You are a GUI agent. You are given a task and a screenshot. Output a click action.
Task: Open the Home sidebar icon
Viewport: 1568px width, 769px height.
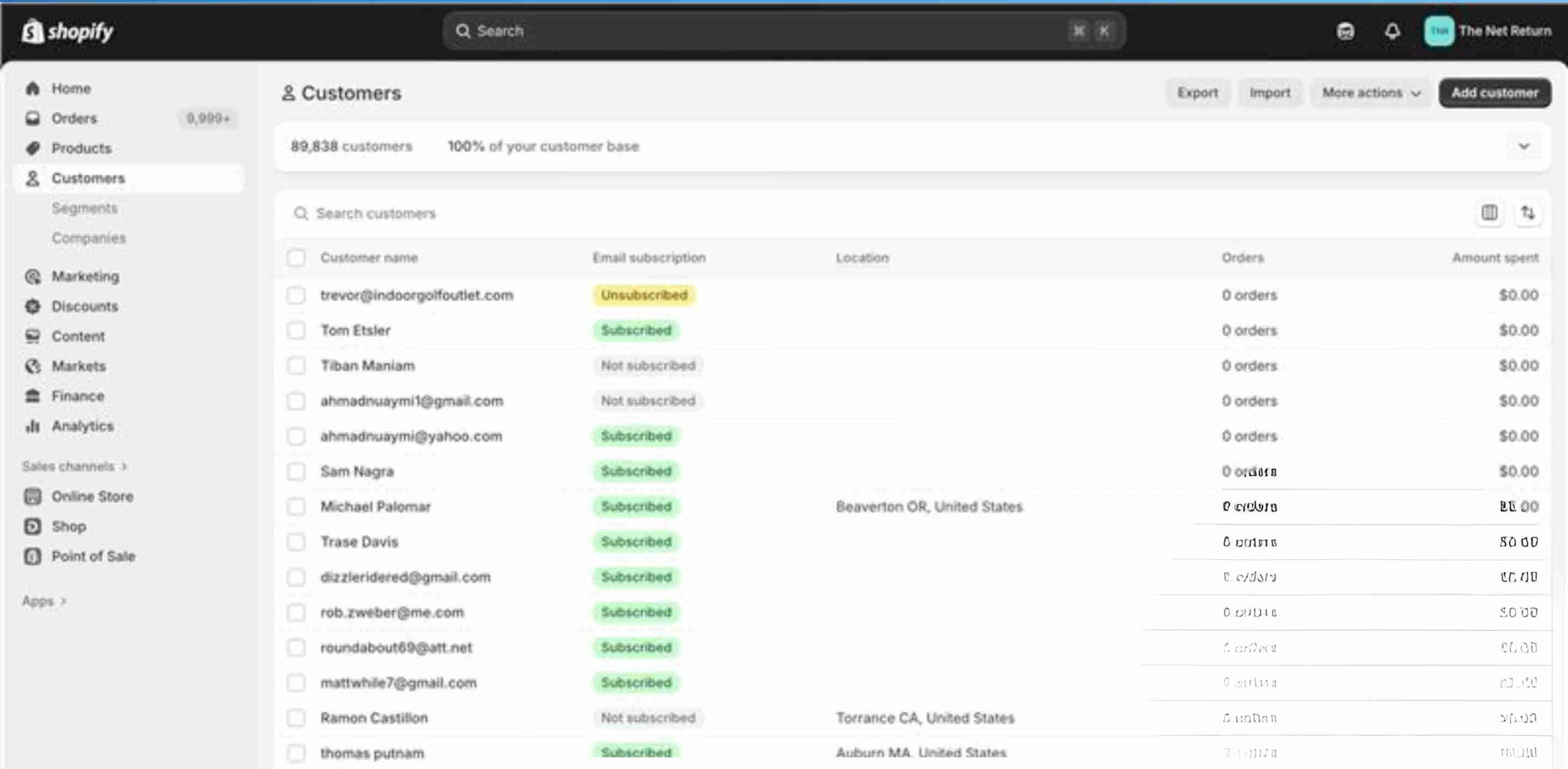33,88
